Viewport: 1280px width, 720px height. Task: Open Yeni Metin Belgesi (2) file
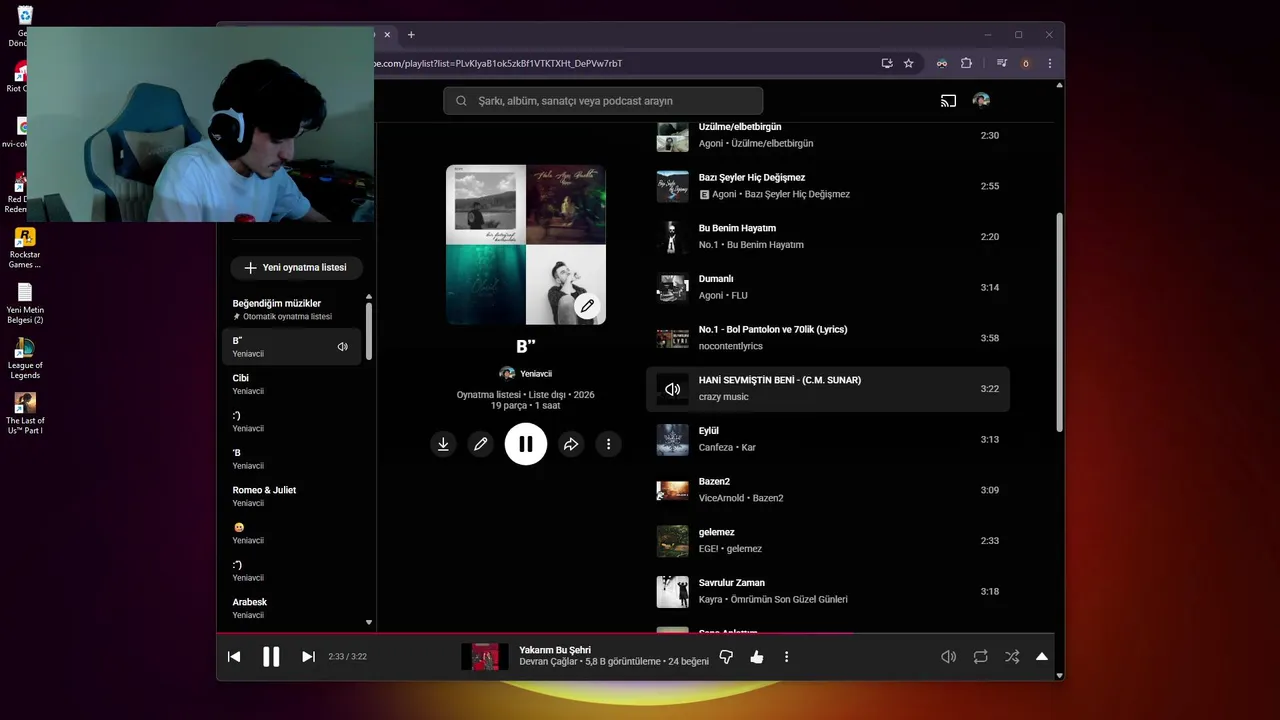click(x=25, y=303)
